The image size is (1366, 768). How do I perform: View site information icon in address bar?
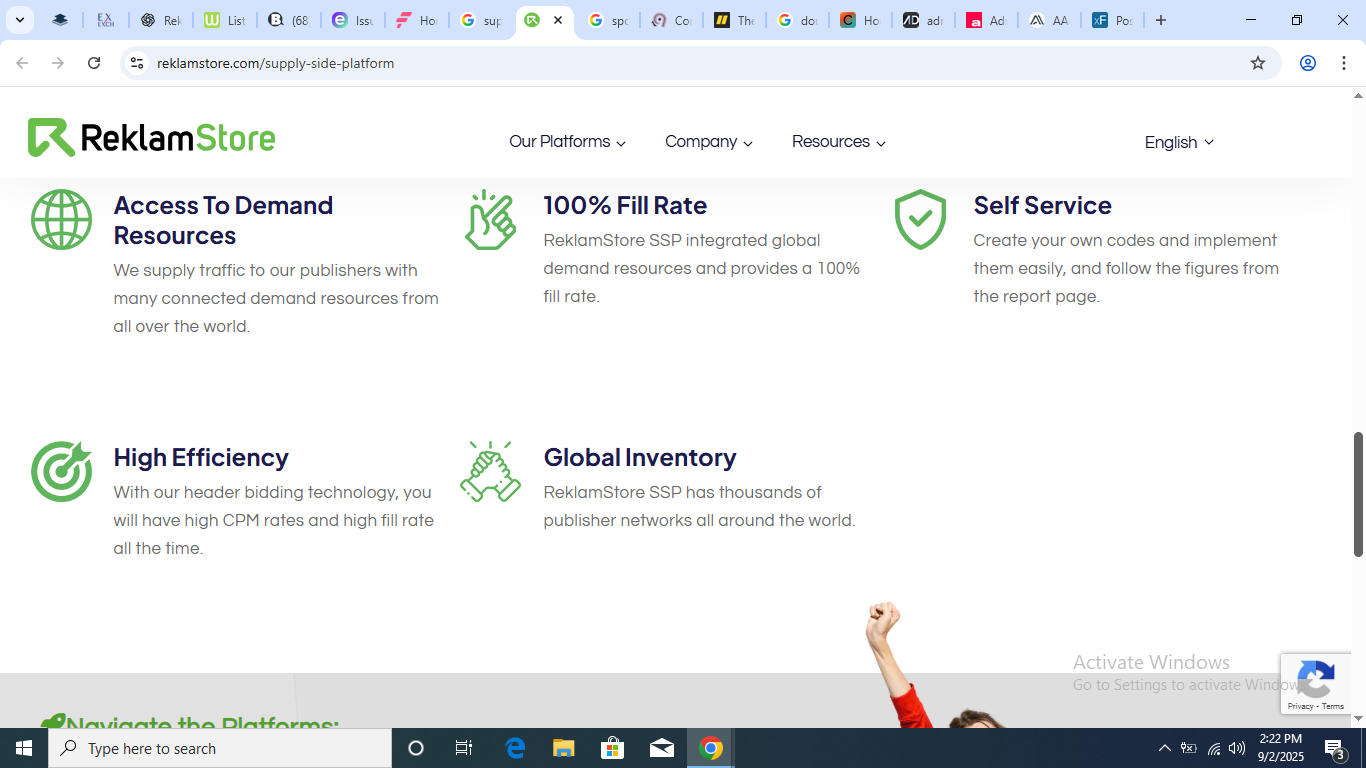point(137,63)
